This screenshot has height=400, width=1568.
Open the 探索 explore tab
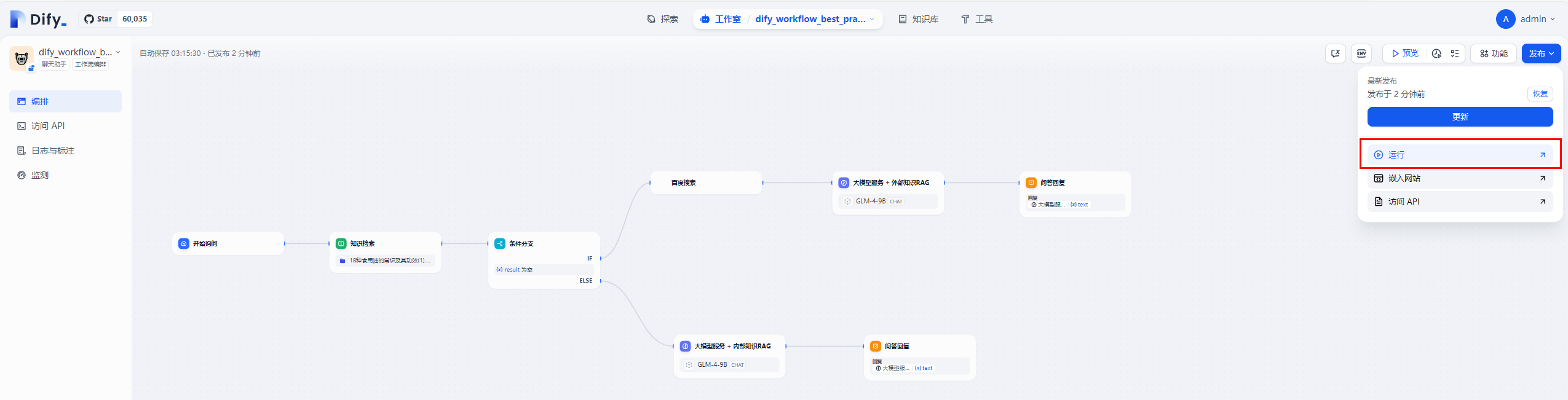click(x=662, y=19)
